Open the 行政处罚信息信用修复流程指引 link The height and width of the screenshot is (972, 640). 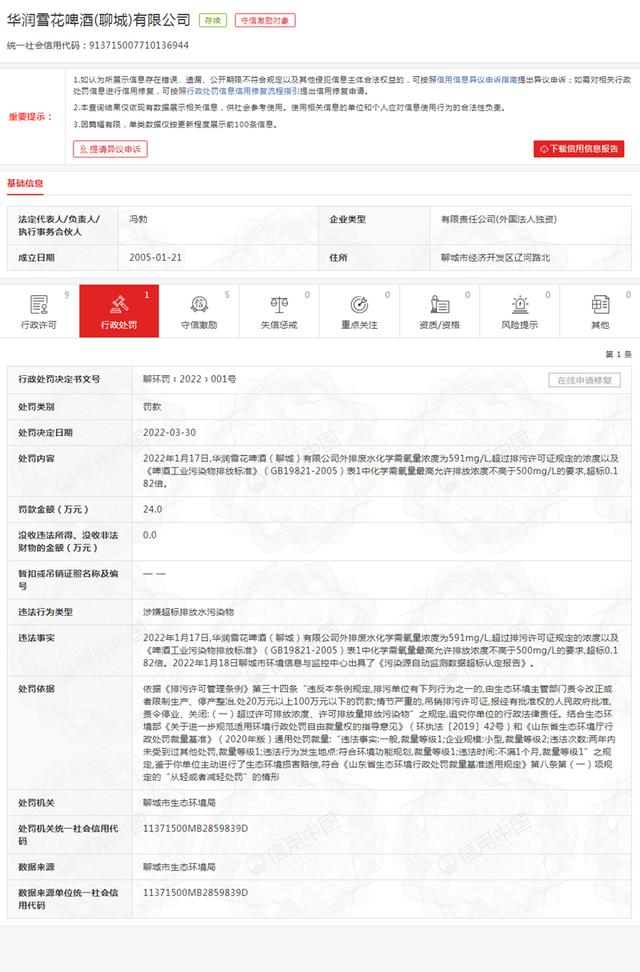tap(243, 91)
